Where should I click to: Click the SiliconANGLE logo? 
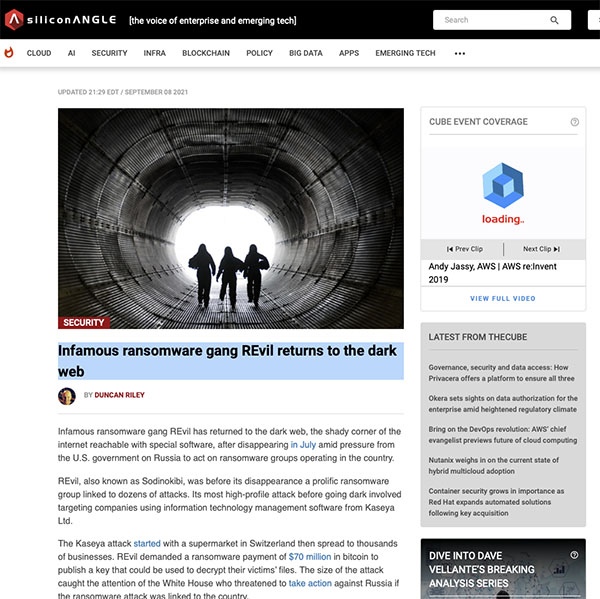pyautogui.click(x=60, y=20)
